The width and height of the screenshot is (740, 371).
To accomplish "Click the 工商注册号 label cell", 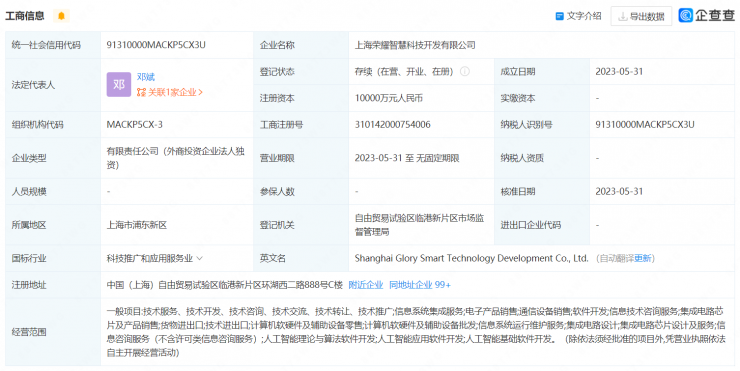I will click(301, 125).
